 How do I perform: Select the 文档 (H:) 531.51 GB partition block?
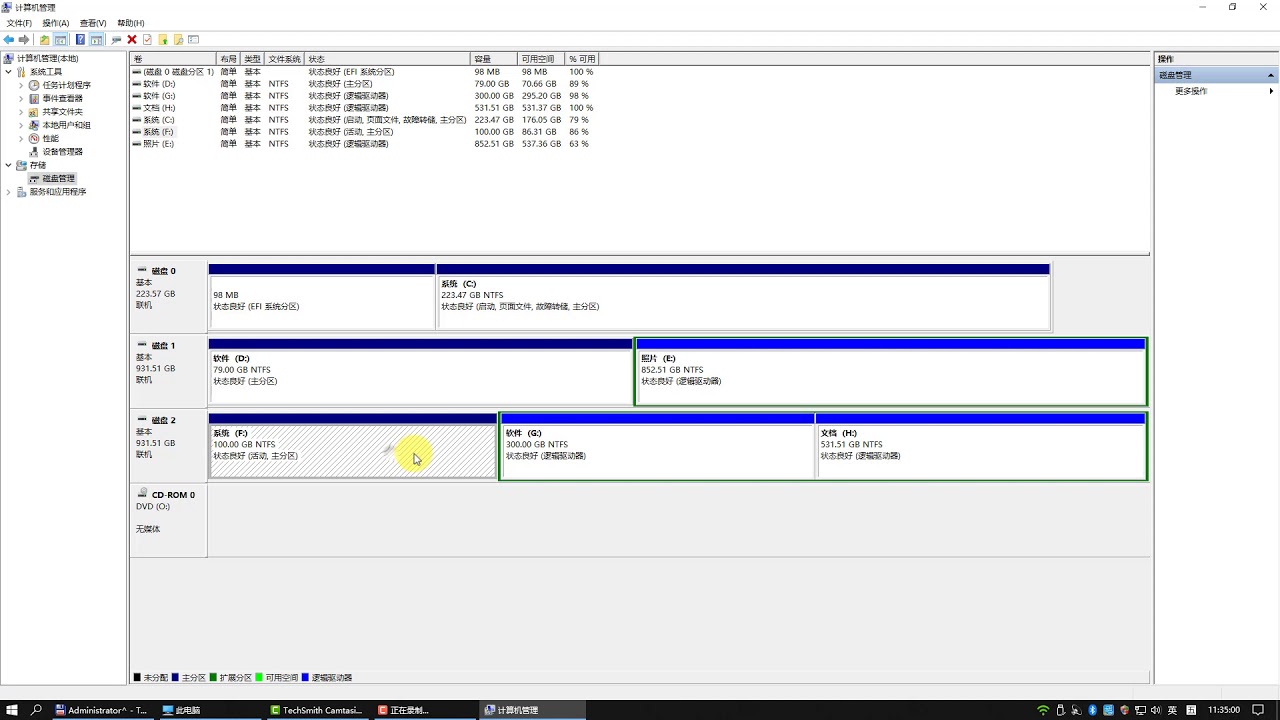[x=981, y=446]
